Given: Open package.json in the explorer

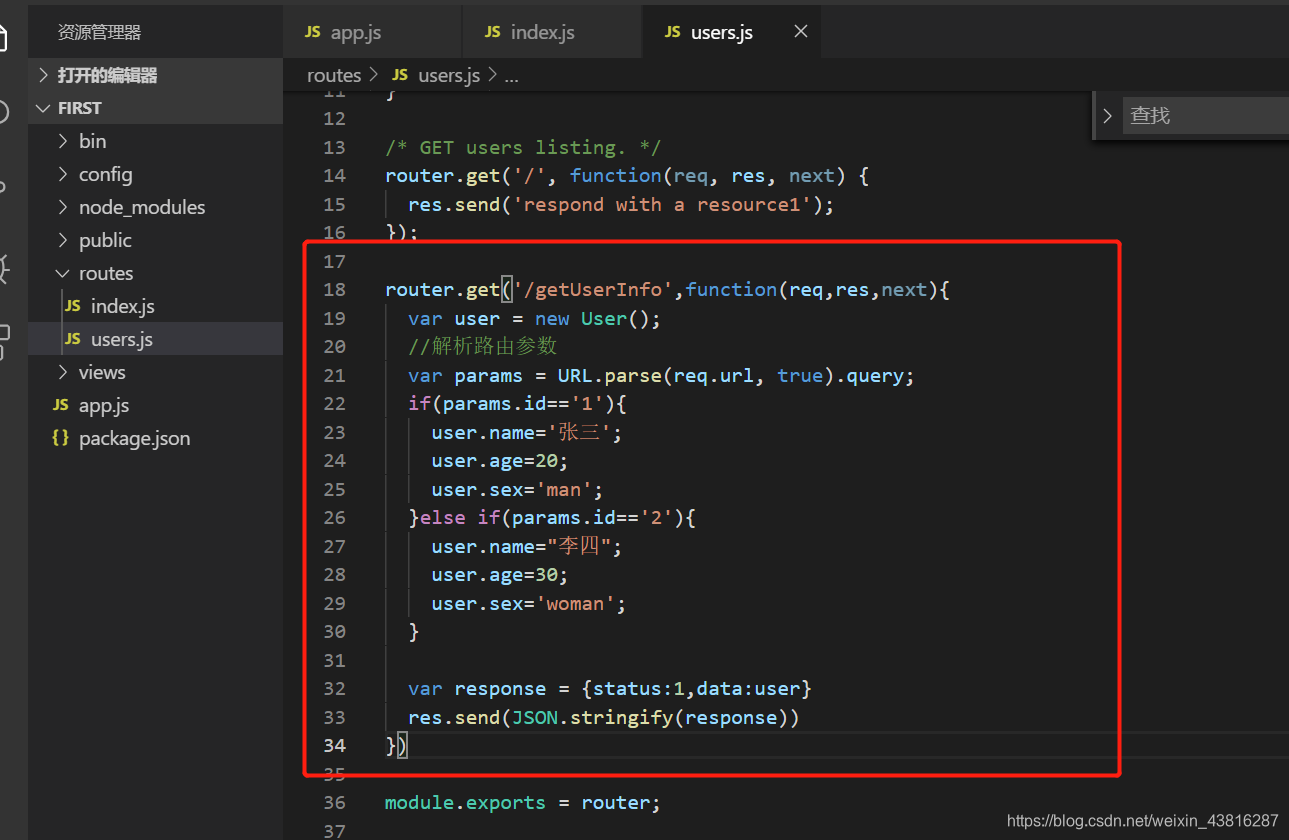Looking at the screenshot, I should coord(155,438).
